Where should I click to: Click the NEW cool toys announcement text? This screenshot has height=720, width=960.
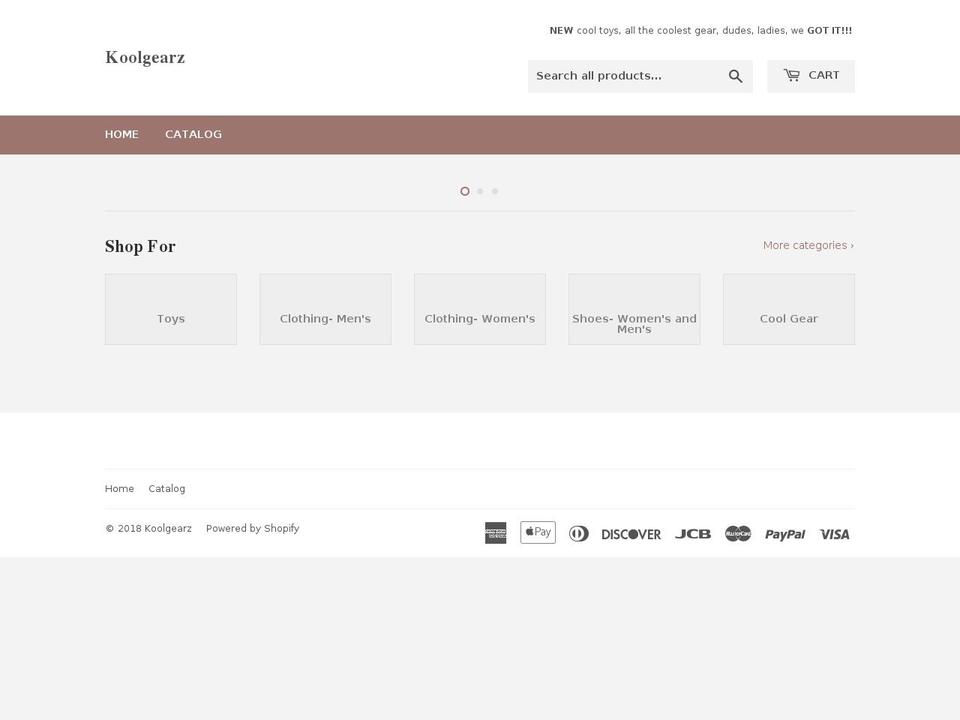pyautogui.click(x=700, y=31)
